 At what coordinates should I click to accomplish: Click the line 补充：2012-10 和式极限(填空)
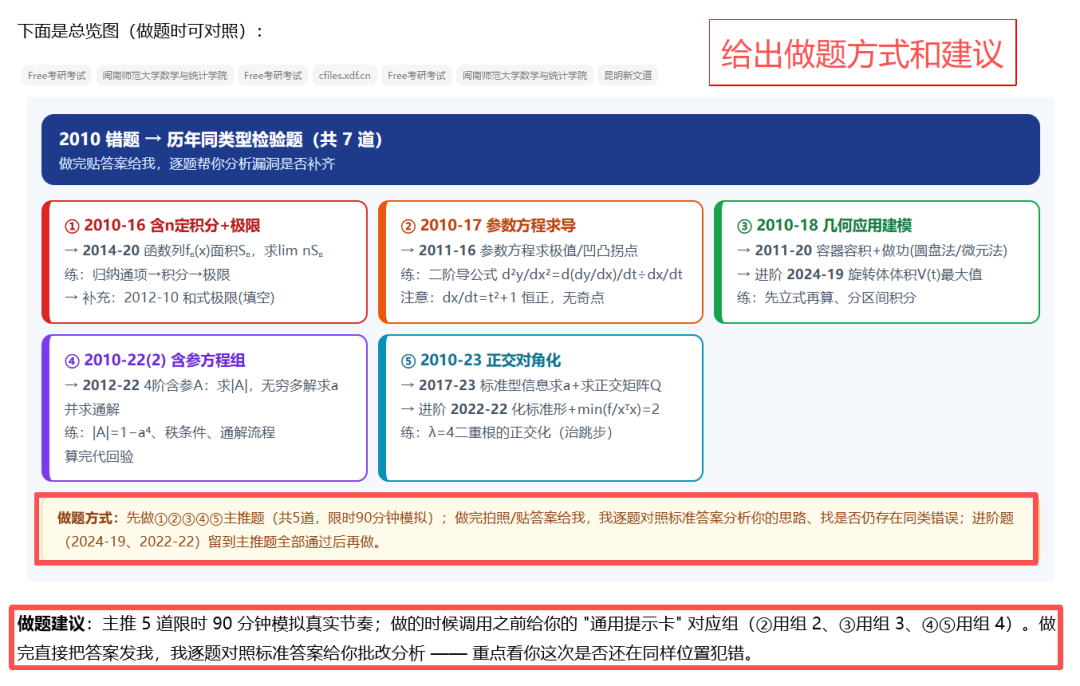coord(169,298)
